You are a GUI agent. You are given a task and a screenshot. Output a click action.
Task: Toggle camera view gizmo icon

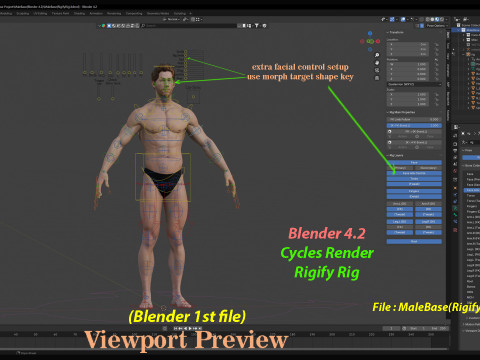click(377, 70)
